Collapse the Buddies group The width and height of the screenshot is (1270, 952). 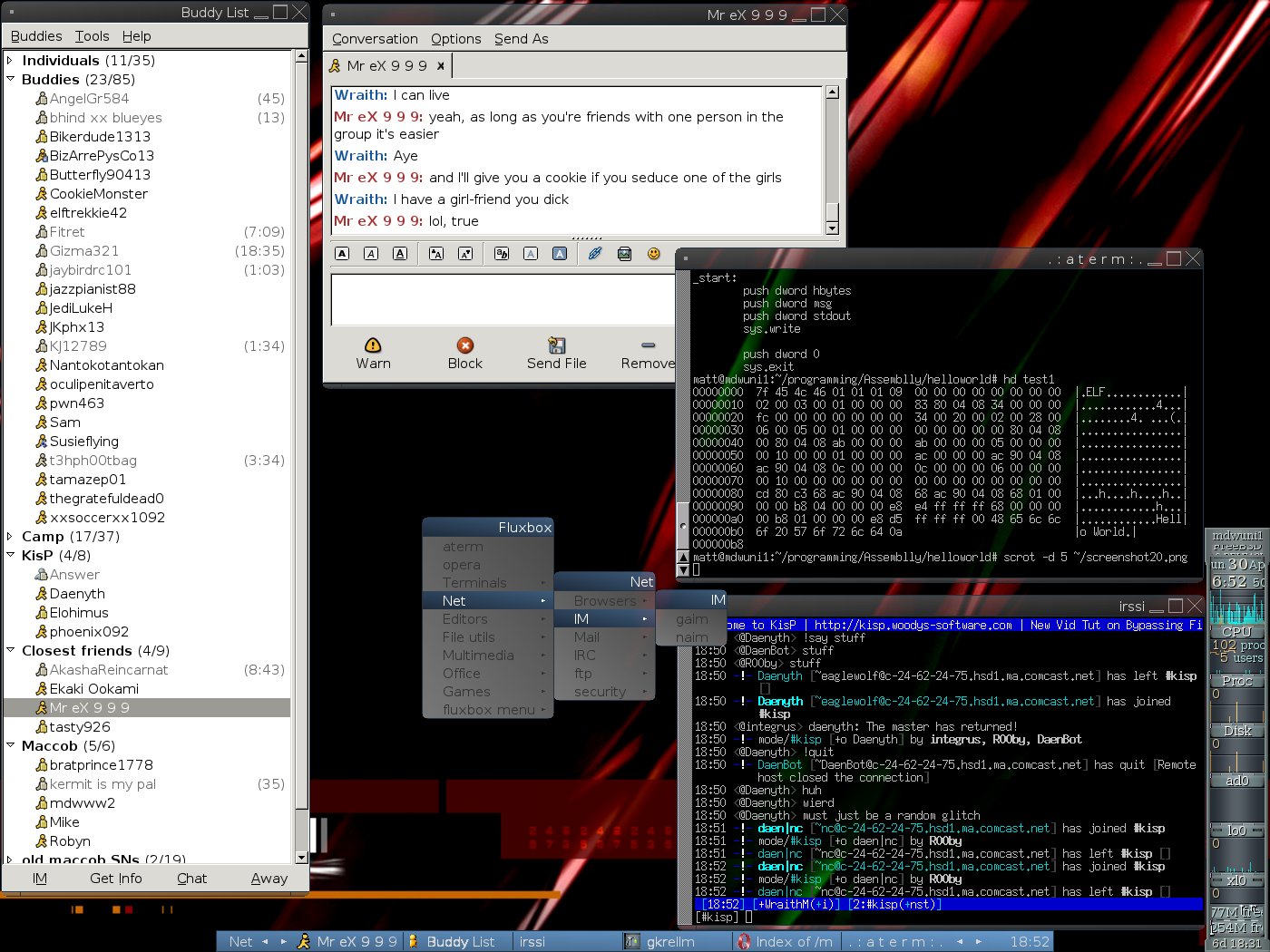tap(10, 80)
